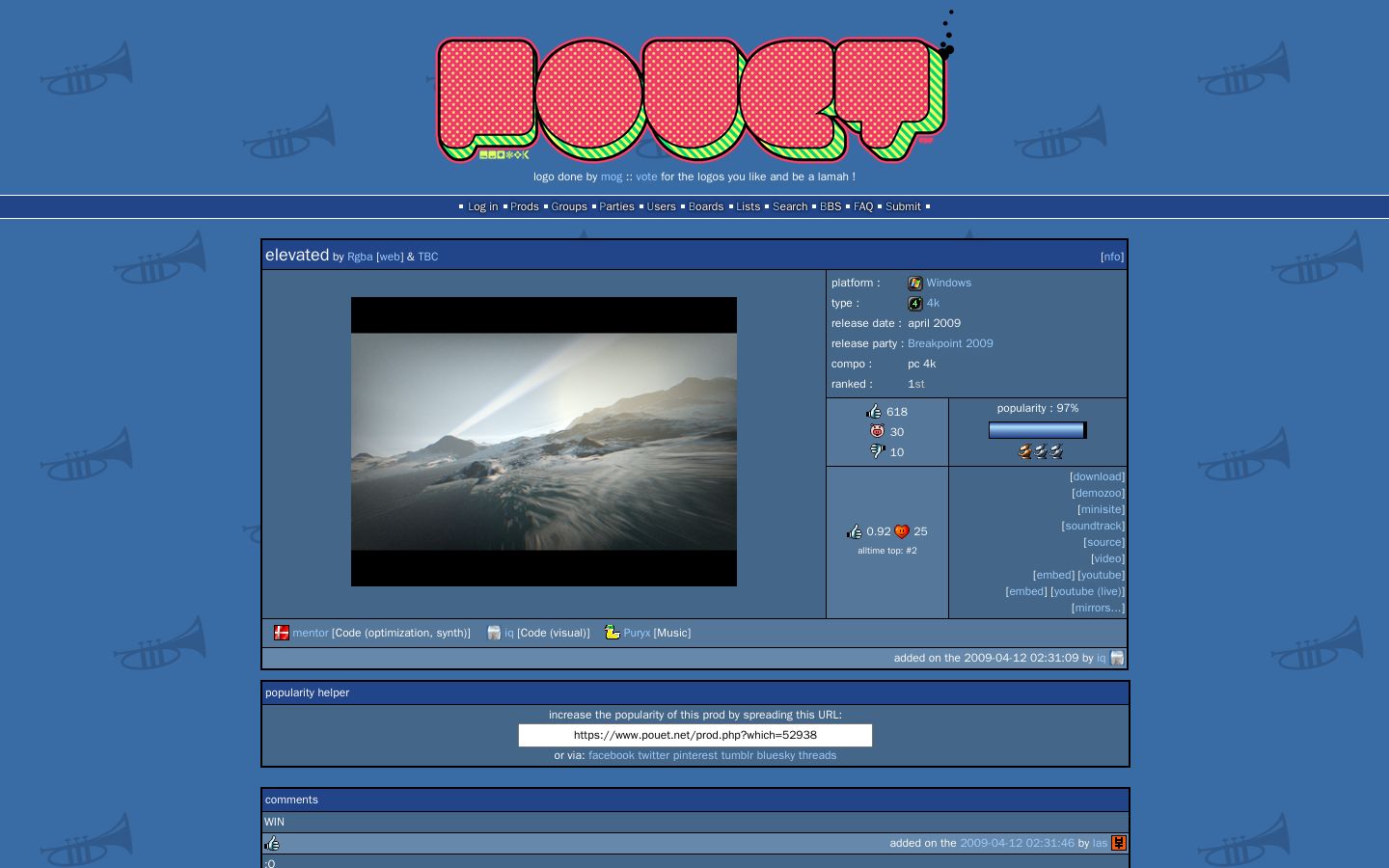Image resolution: width=1389 pixels, height=868 pixels.
Task: View the nfo file link
Action: 1112,257
